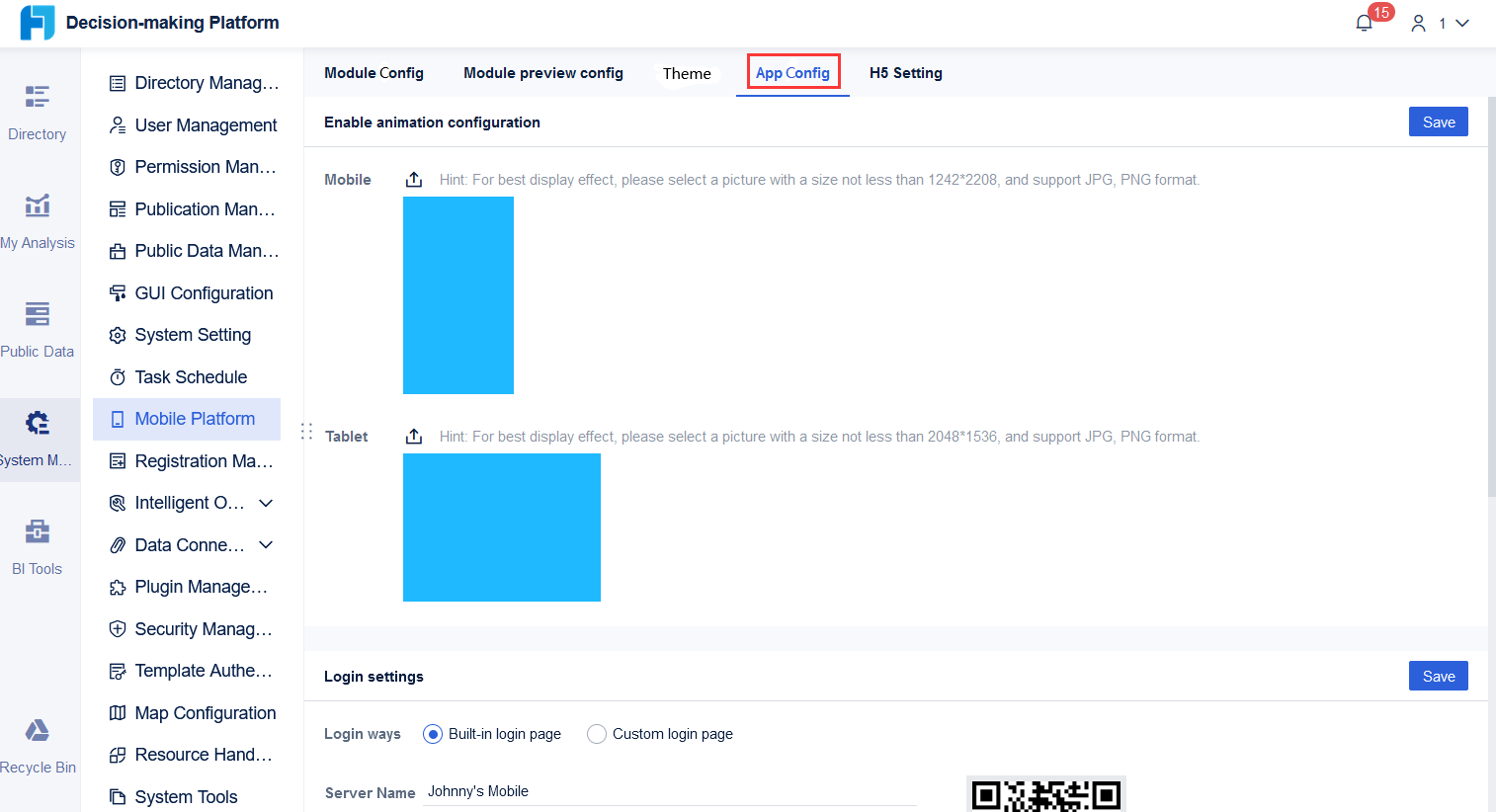Save the animation configuration
The width and height of the screenshot is (1496, 812).
pyautogui.click(x=1438, y=122)
